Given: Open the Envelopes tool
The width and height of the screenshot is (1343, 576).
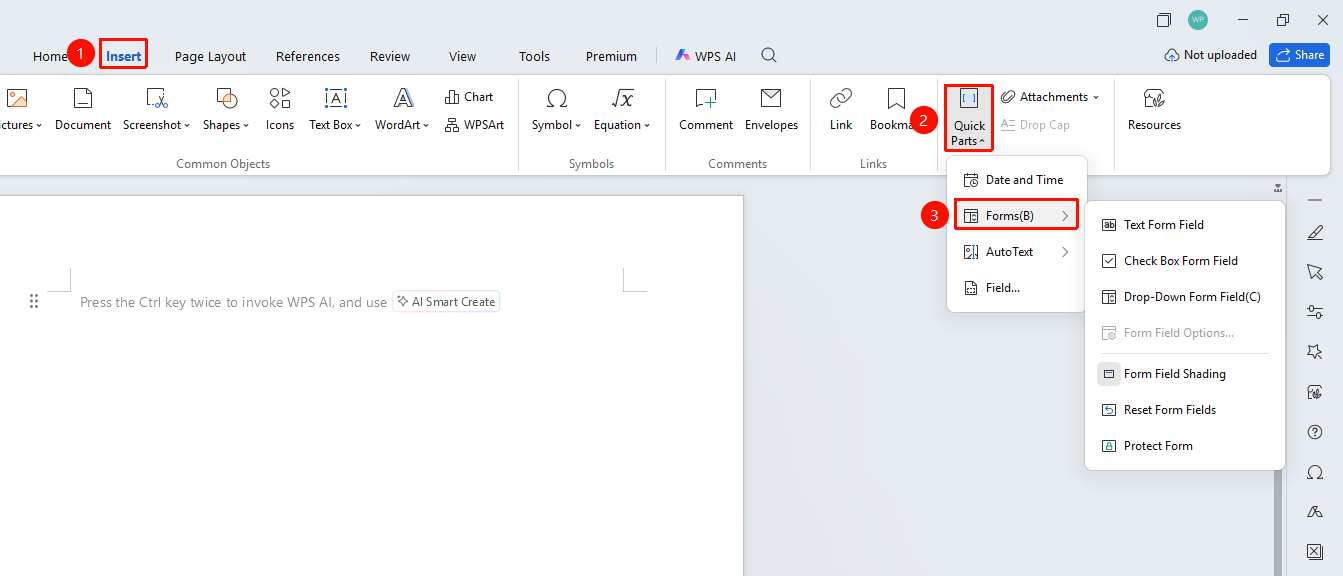Looking at the screenshot, I should pos(771,109).
